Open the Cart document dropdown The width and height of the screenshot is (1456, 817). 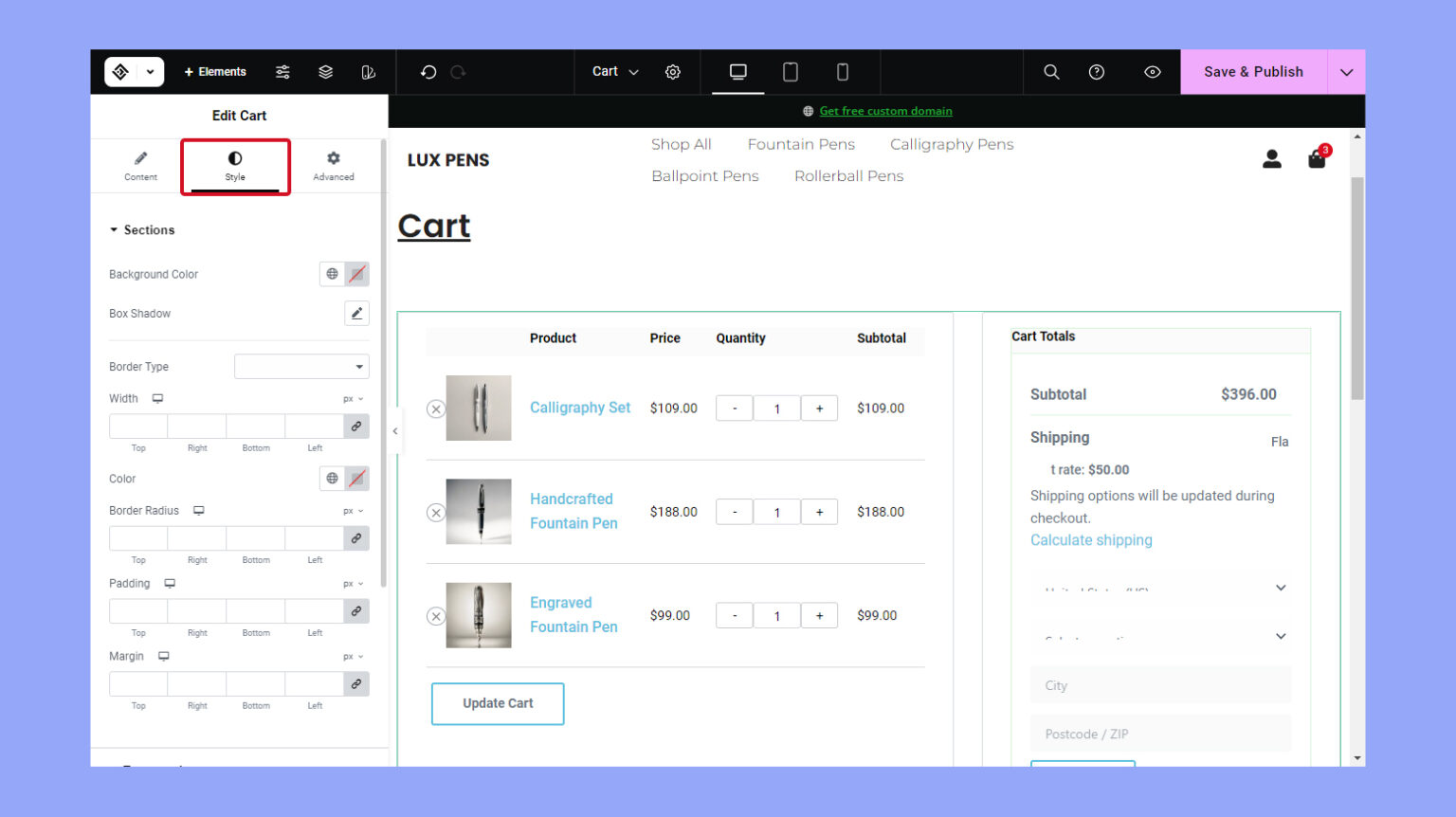[x=614, y=71]
